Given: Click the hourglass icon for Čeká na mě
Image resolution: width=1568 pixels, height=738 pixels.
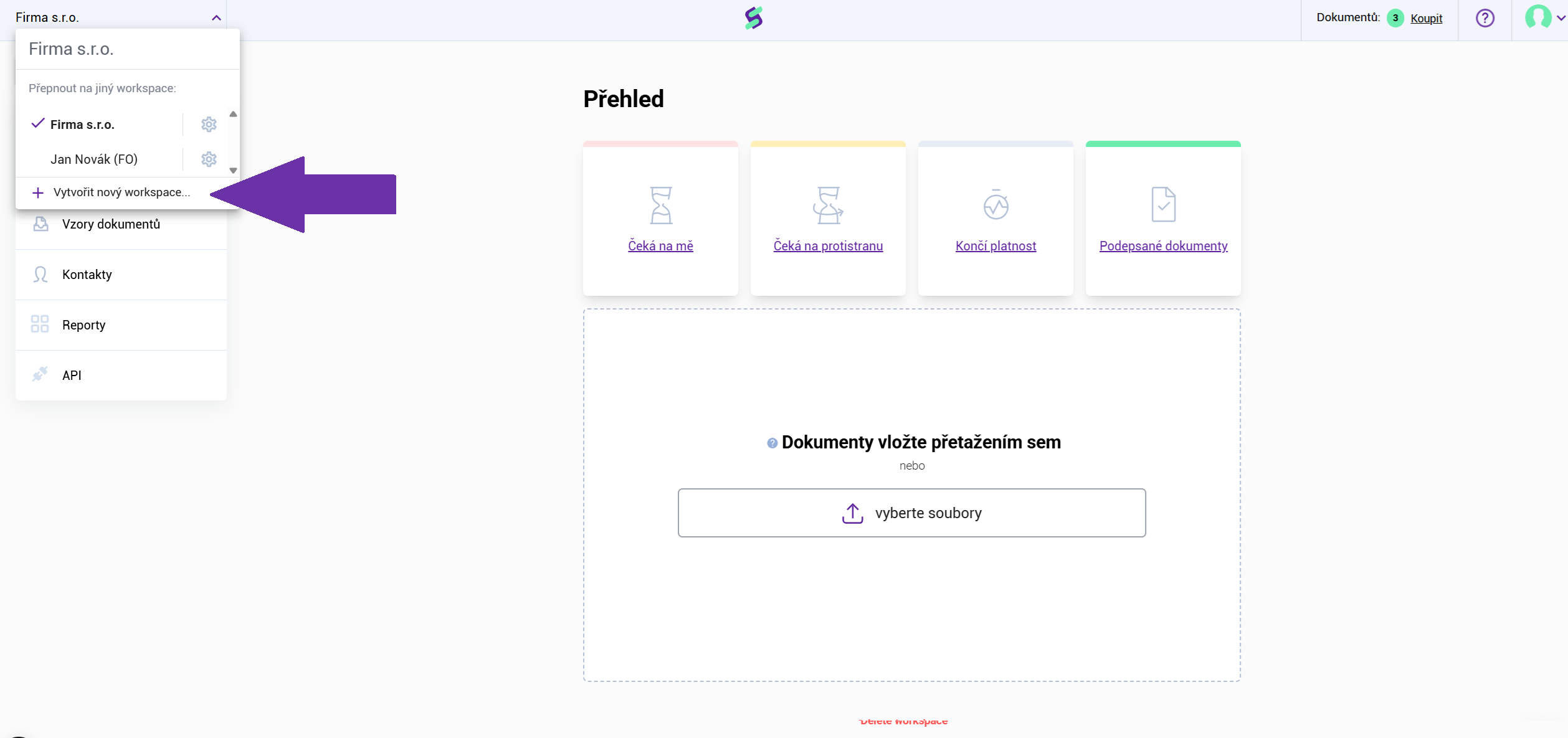Looking at the screenshot, I should (660, 205).
